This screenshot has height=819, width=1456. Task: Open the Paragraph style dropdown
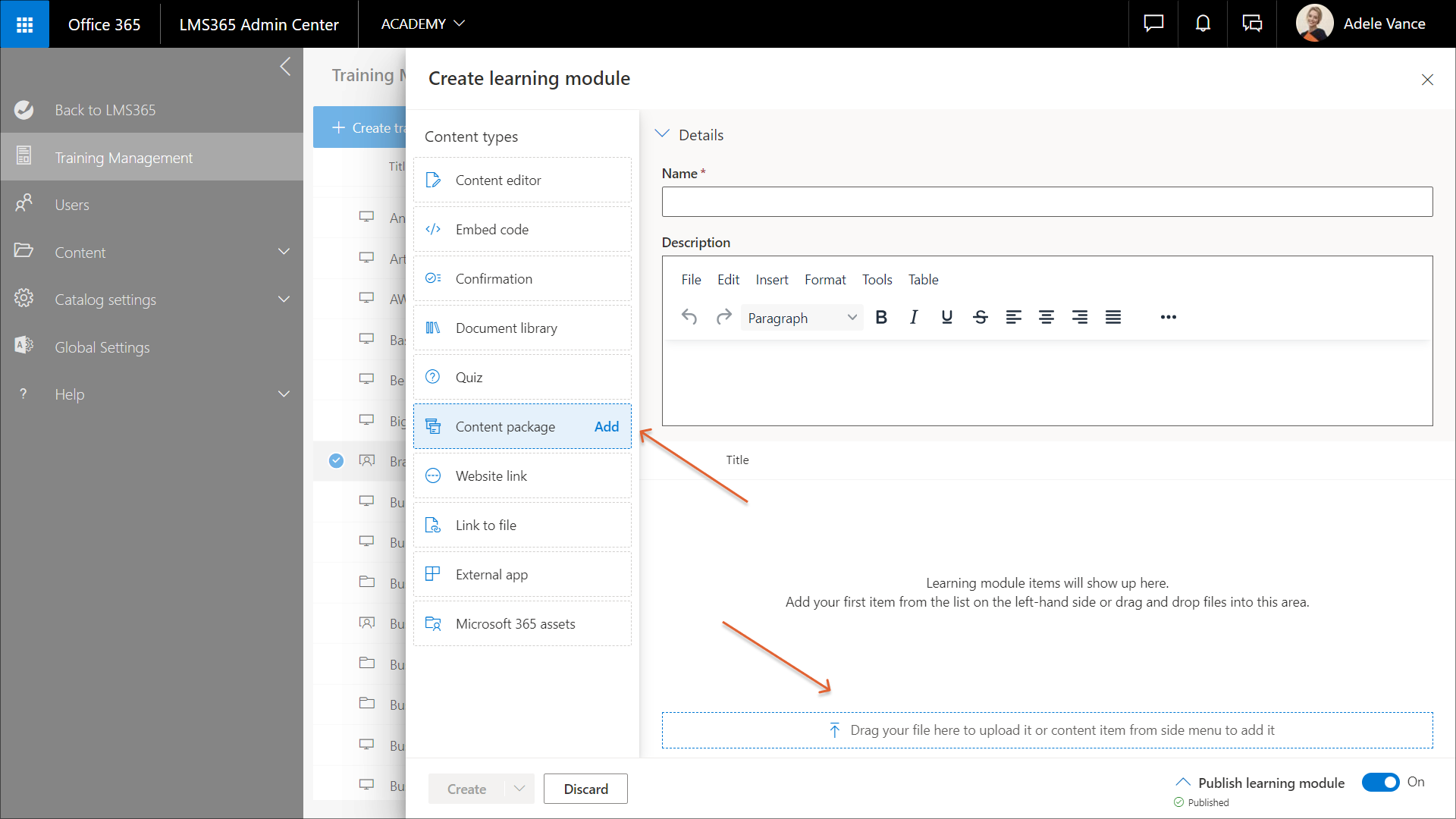click(802, 318)
